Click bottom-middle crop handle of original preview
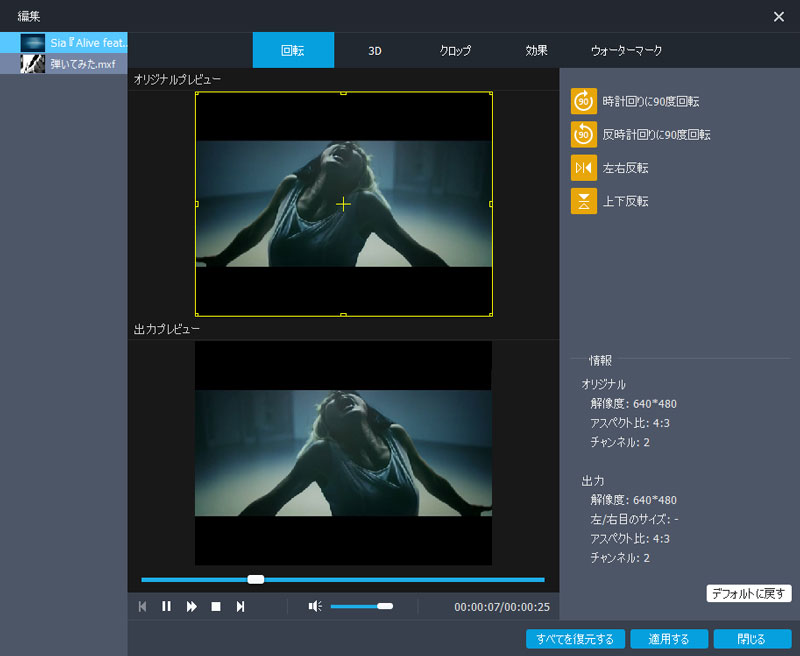Image resolution: width=800 pixels, height=656 pixels. click(x=343, y=315)
